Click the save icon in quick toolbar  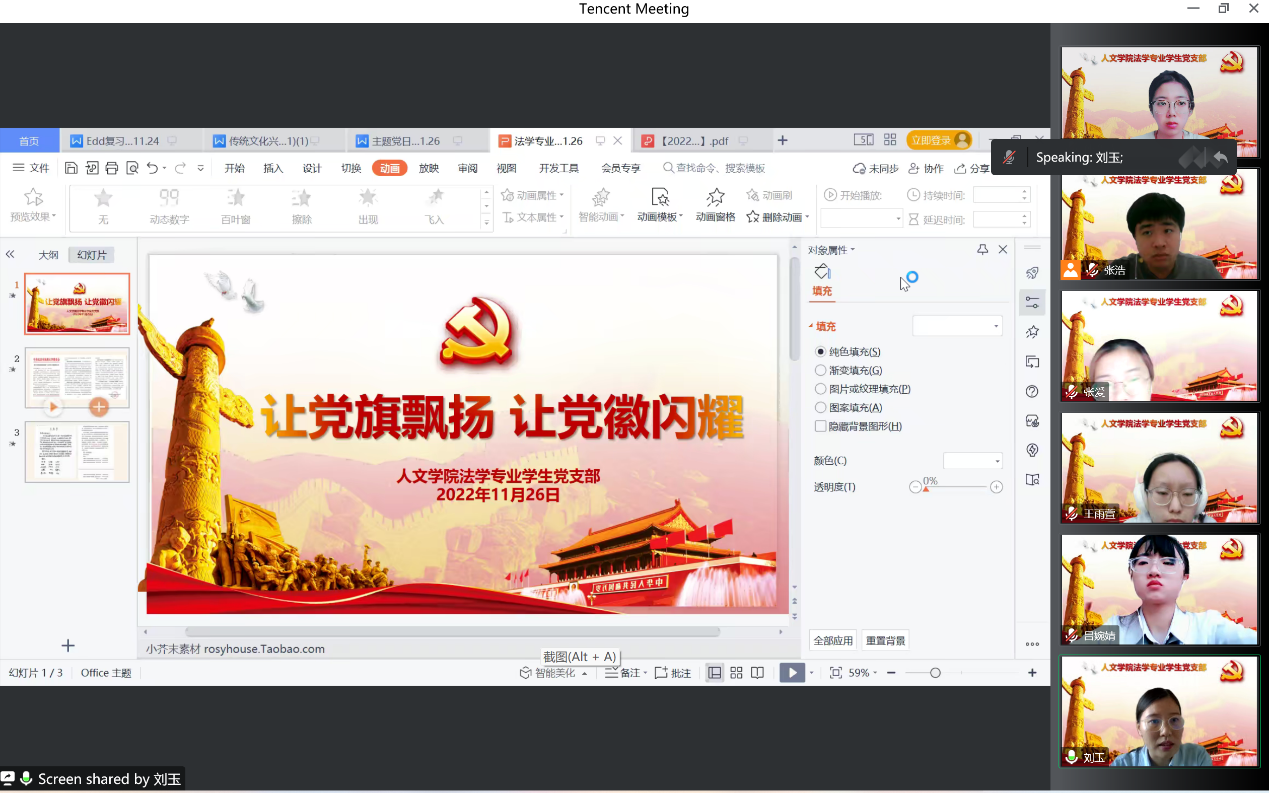(71, 168)
